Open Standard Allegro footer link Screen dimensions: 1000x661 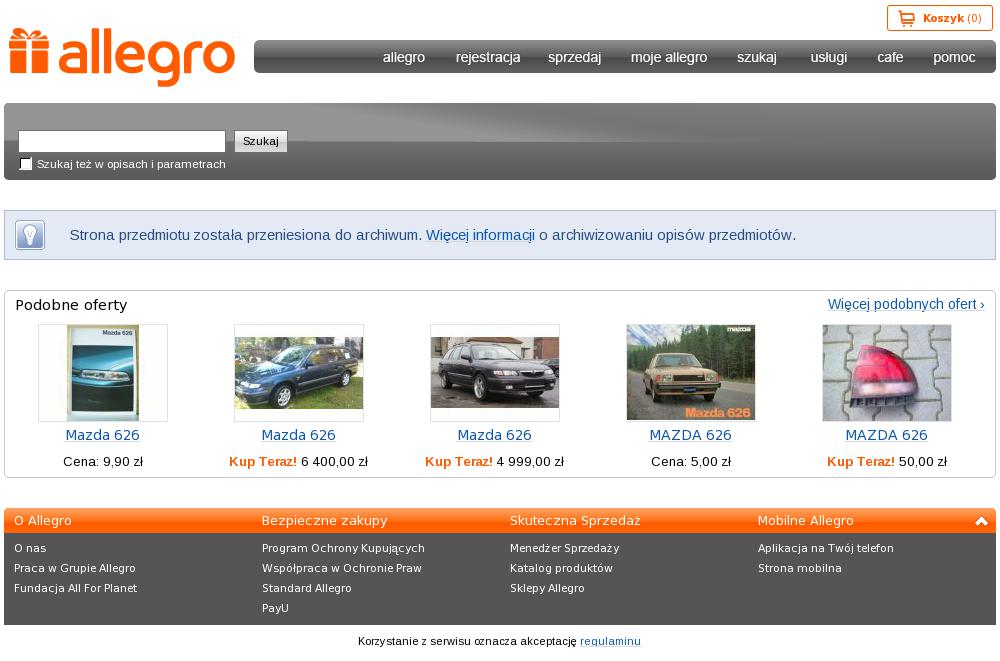[x=307, y=588]
